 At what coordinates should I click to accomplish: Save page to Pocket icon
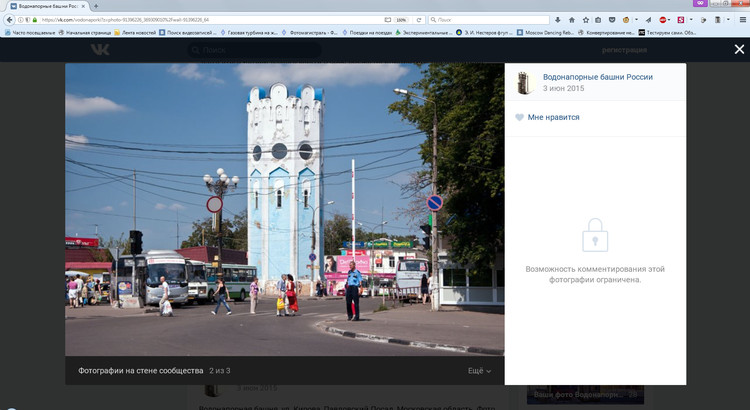(x=612, y=20)
